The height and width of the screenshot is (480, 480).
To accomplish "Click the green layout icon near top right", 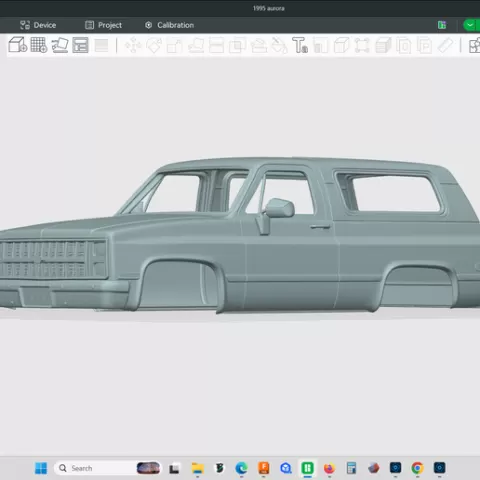I will (x=442, y=25).
